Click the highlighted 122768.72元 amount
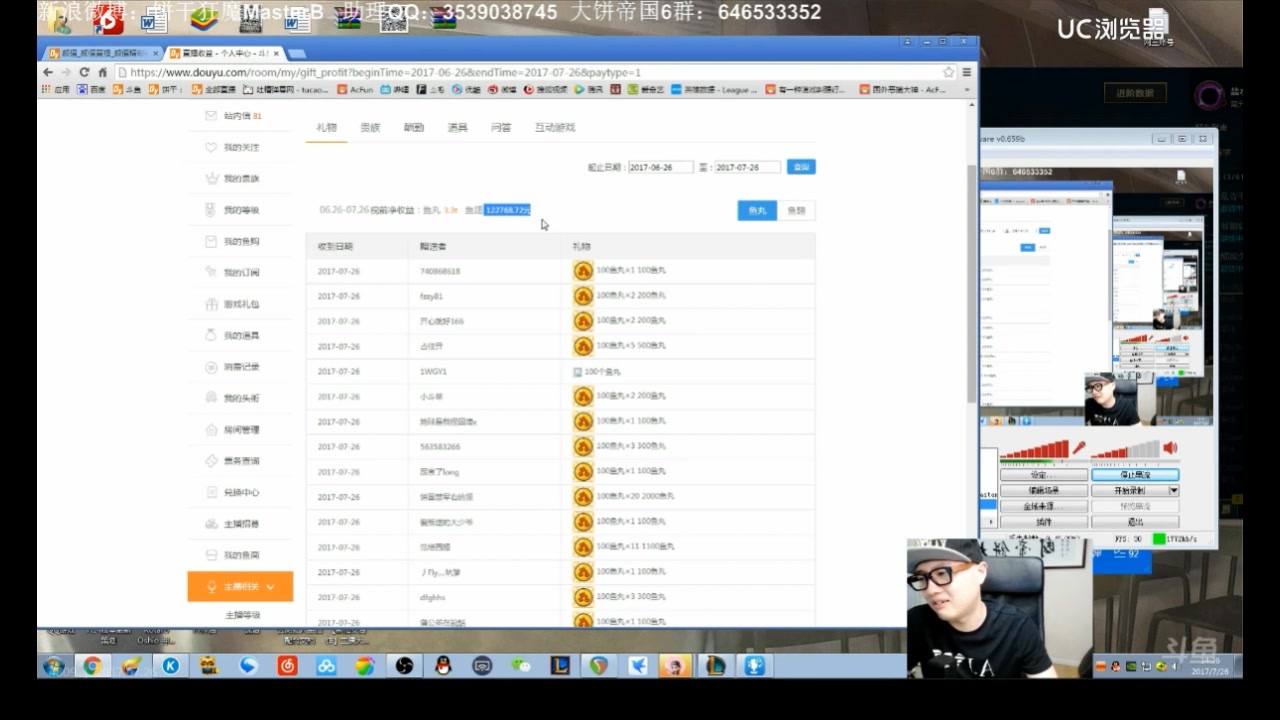The height and width of the screenshot is (720, 1280). (x=507, y=210)
